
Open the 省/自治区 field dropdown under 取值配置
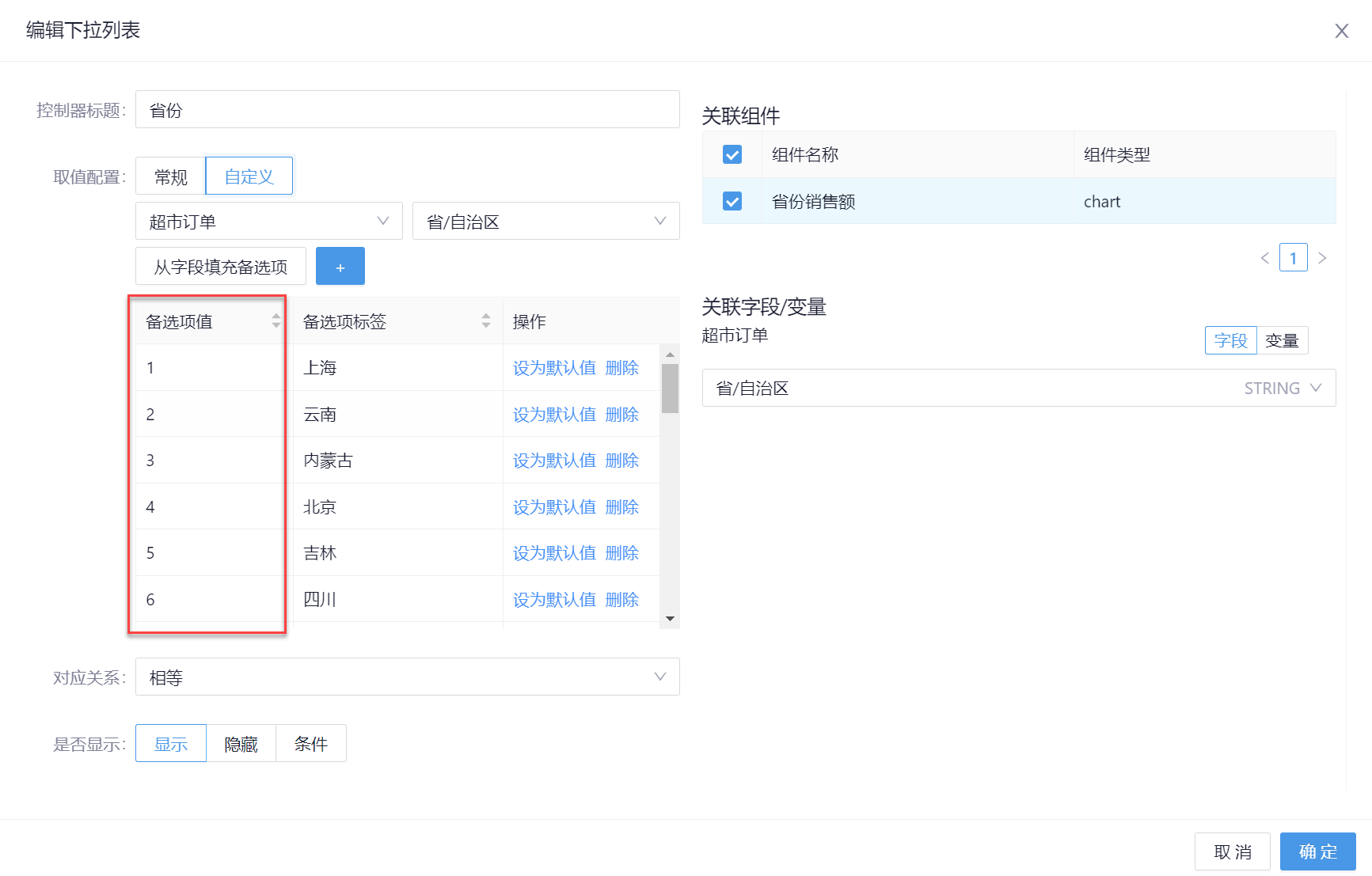[546, 221]
